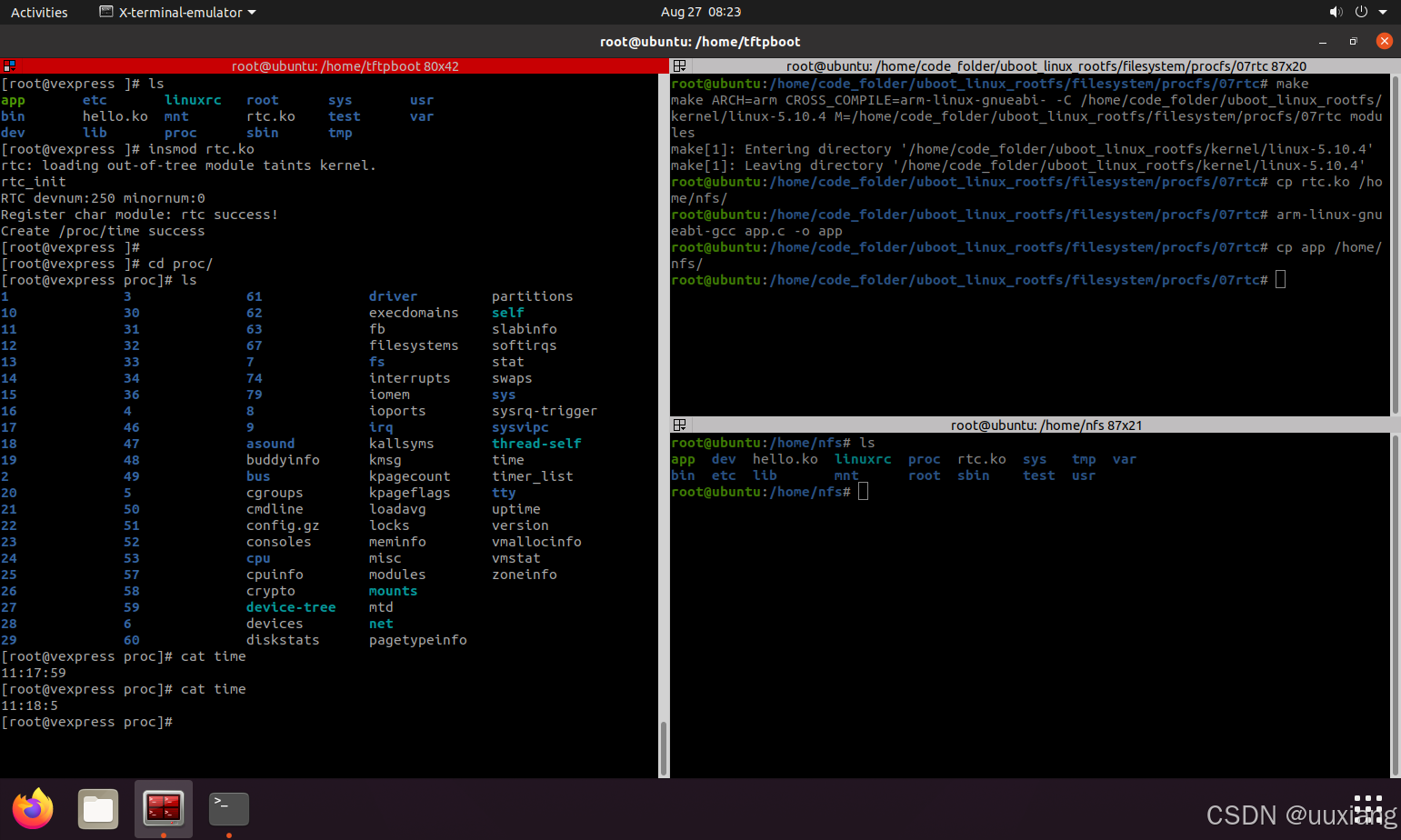
Task: Click 'pagetypeinfo' in proc listing
Action: pos(418,640)
